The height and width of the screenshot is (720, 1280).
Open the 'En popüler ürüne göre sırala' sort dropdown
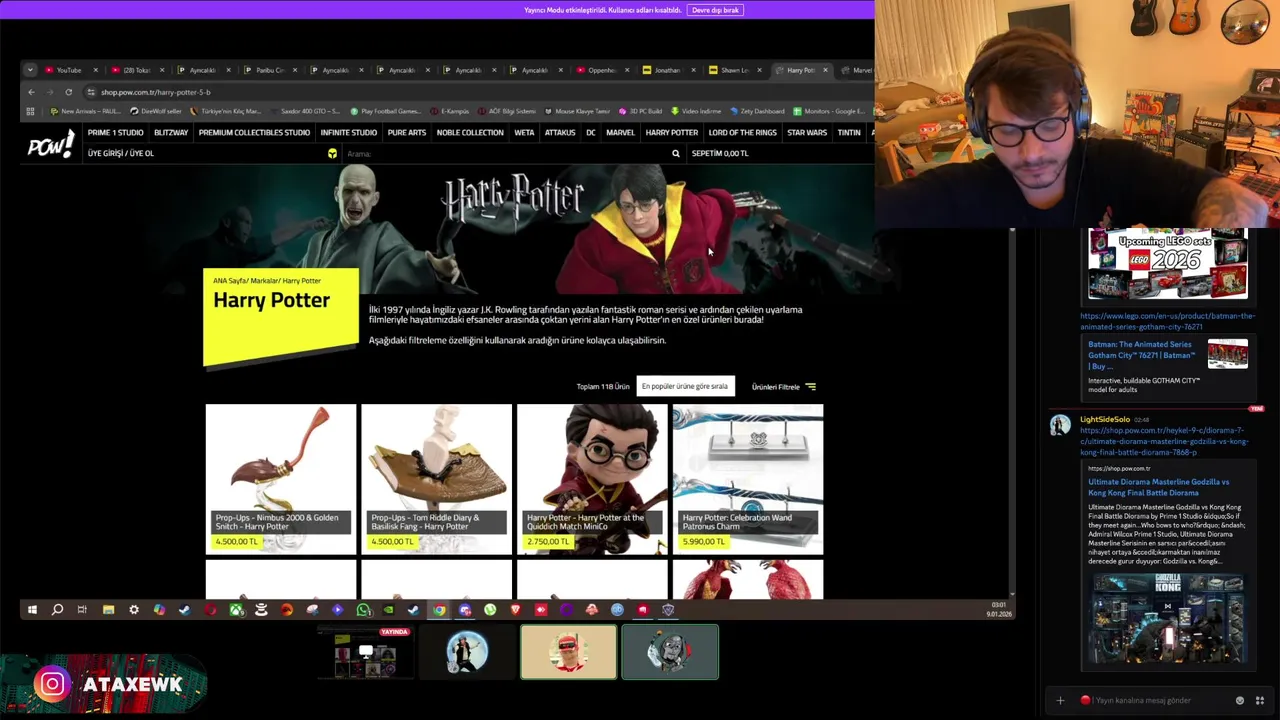[685, 386]
